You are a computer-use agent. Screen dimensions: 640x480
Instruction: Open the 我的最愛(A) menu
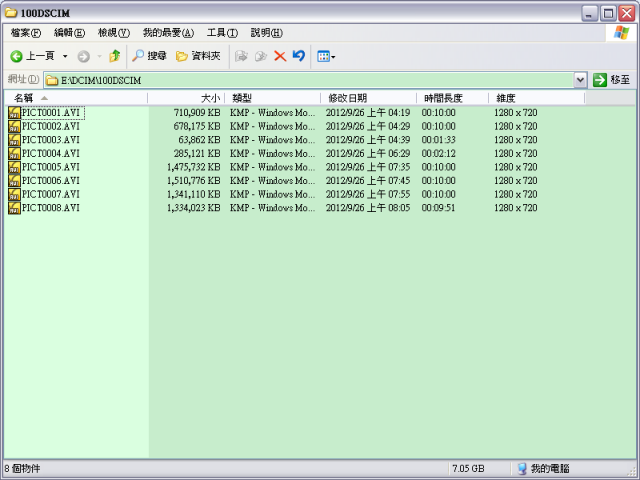(168, 33)
